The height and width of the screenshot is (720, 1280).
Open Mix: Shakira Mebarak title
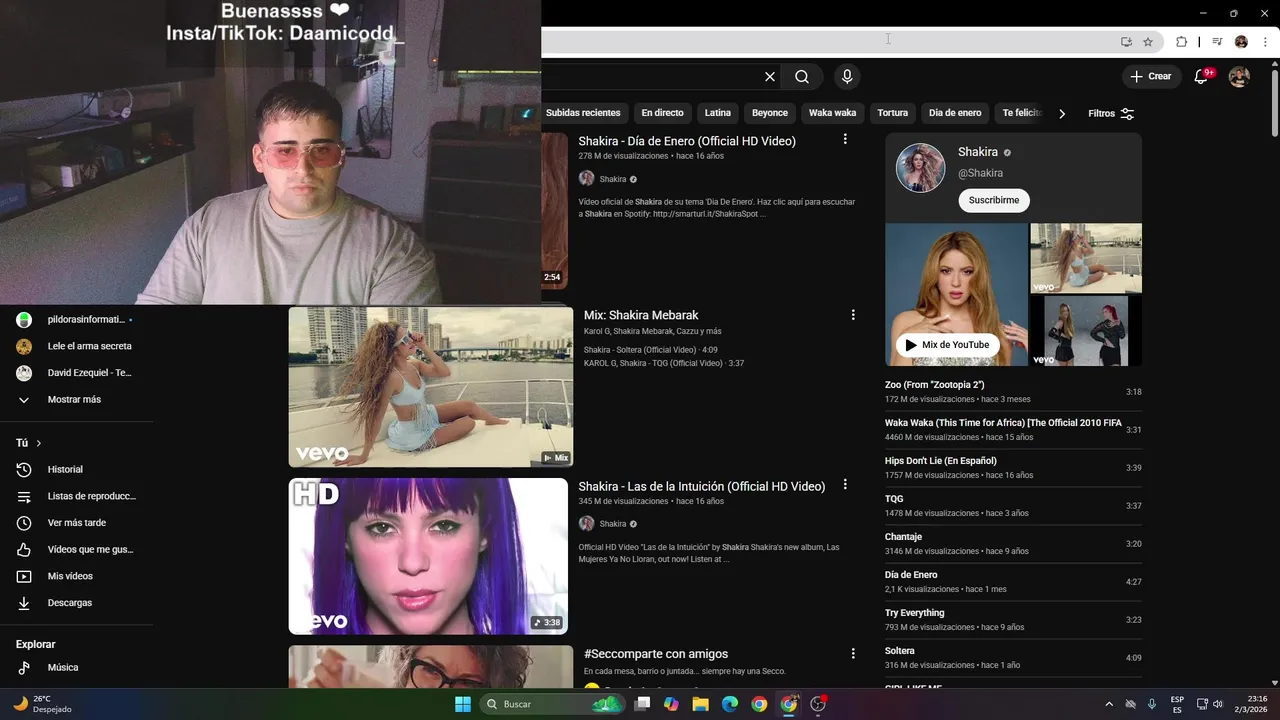(x=641, y=315)
